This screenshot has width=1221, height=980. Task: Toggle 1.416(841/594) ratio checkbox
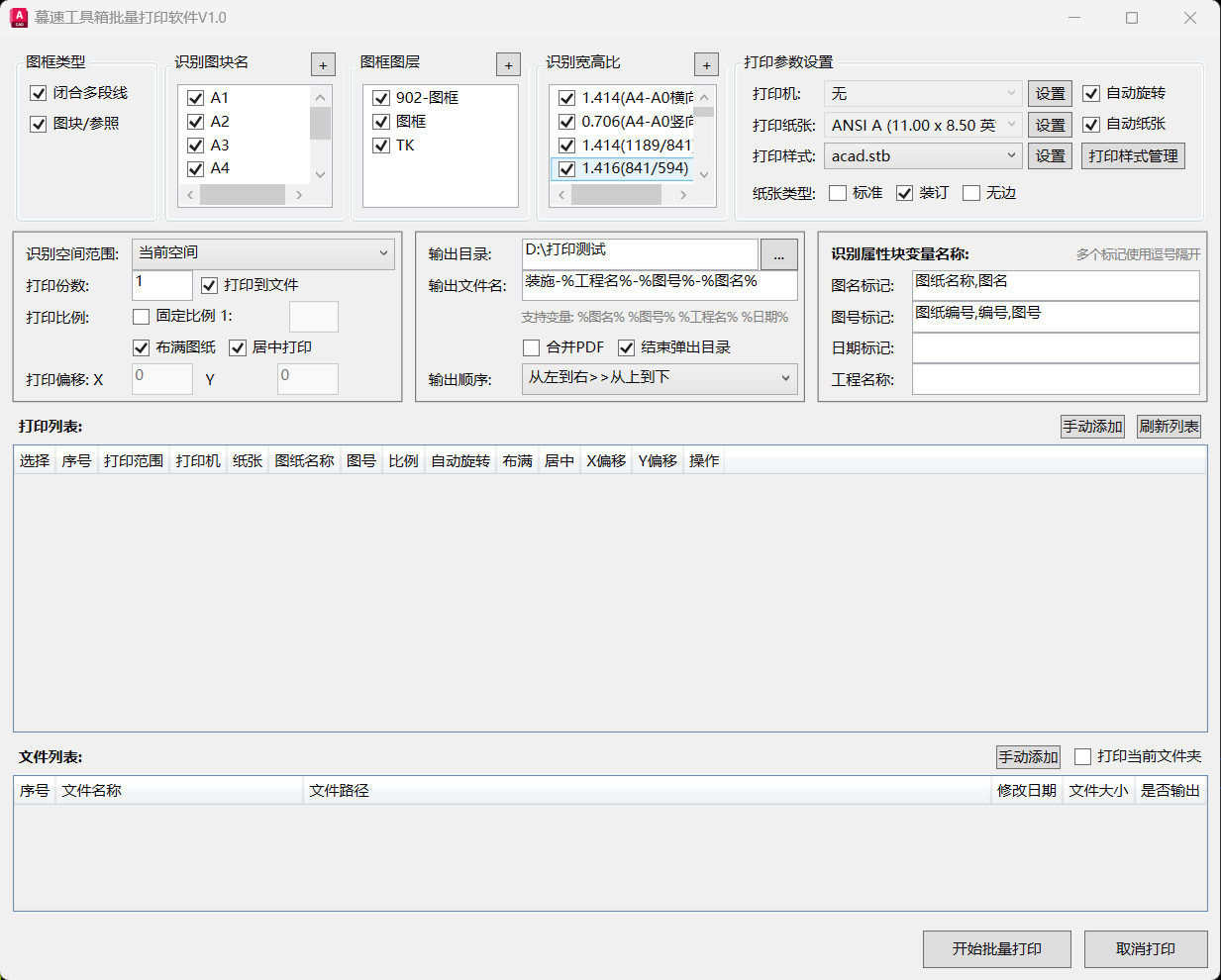click(x=567, y=169)
